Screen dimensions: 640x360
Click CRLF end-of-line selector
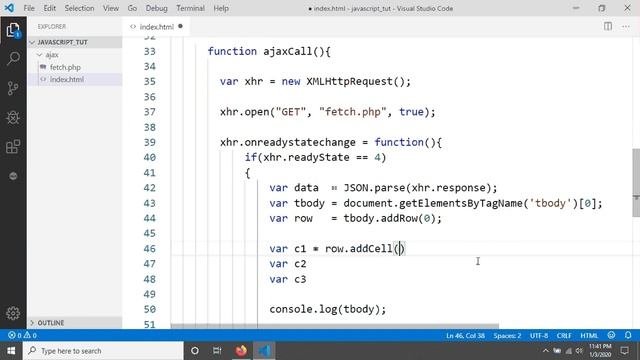[x=564, y=336]
